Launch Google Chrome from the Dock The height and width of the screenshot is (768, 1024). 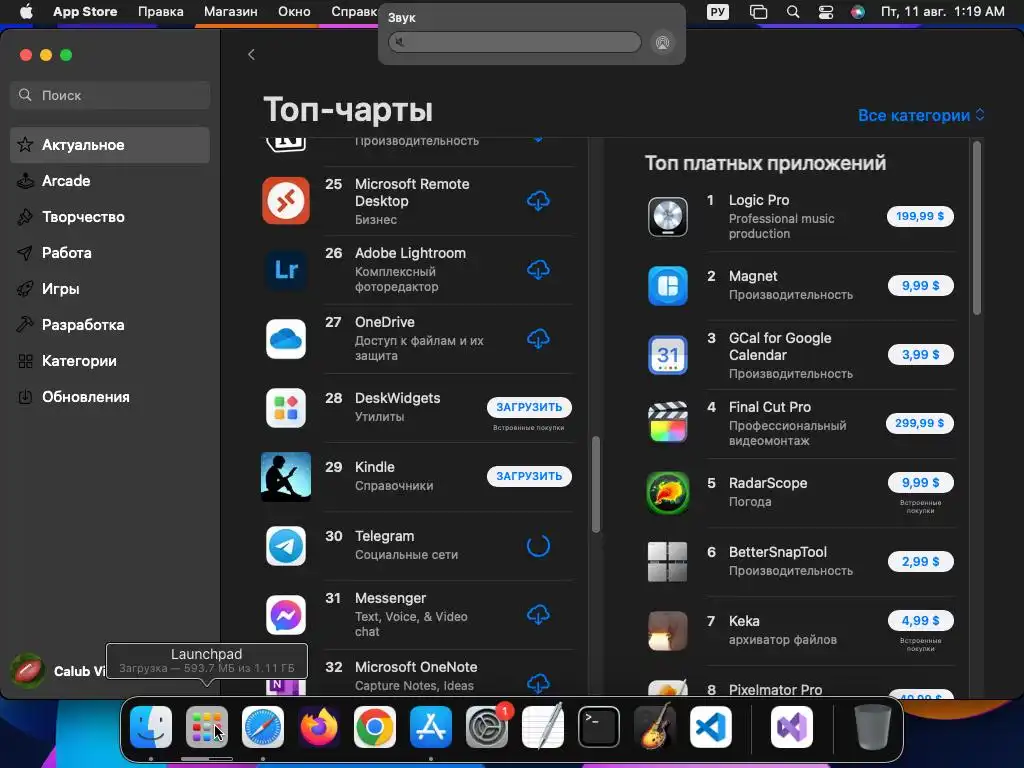click(375, 726)
